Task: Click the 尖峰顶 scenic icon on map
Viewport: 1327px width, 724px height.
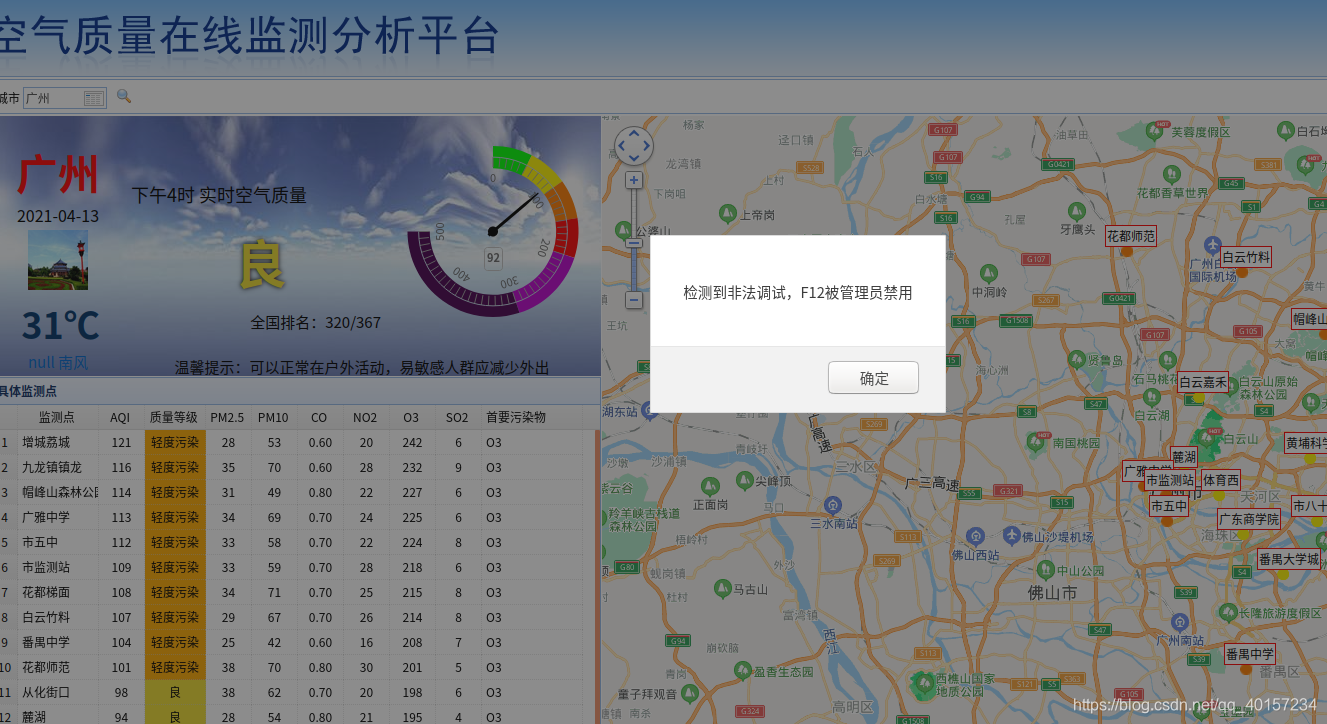Action: (747, 480)
